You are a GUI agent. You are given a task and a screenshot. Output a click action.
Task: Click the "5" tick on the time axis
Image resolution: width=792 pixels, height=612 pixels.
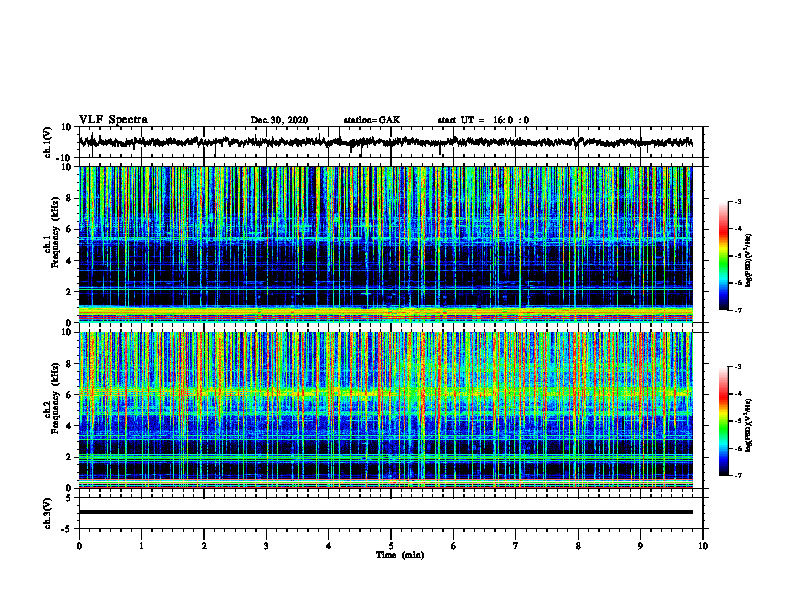click(x=391, y=546)
